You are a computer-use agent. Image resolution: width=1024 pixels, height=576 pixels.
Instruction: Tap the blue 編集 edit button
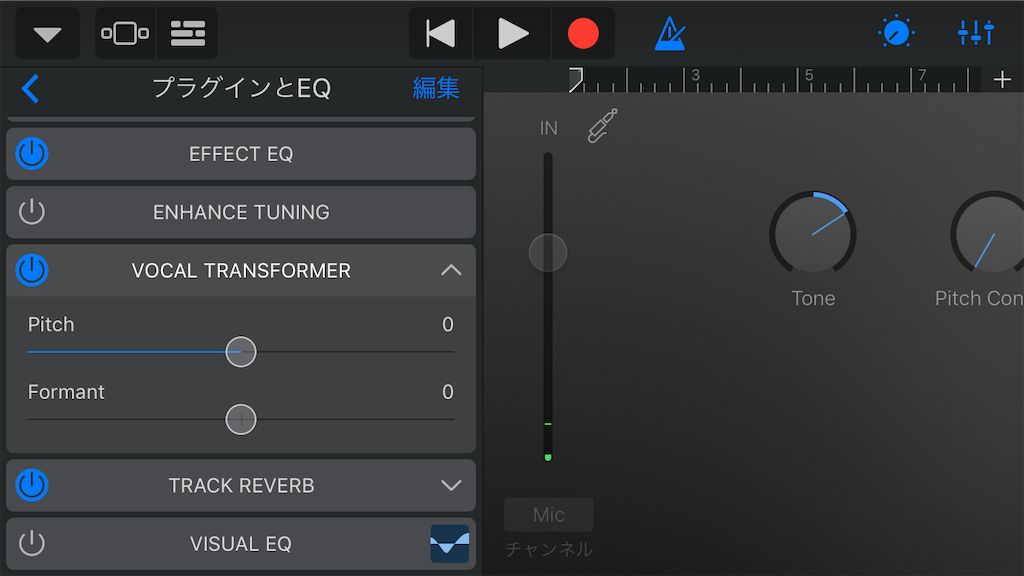[436, 88]
